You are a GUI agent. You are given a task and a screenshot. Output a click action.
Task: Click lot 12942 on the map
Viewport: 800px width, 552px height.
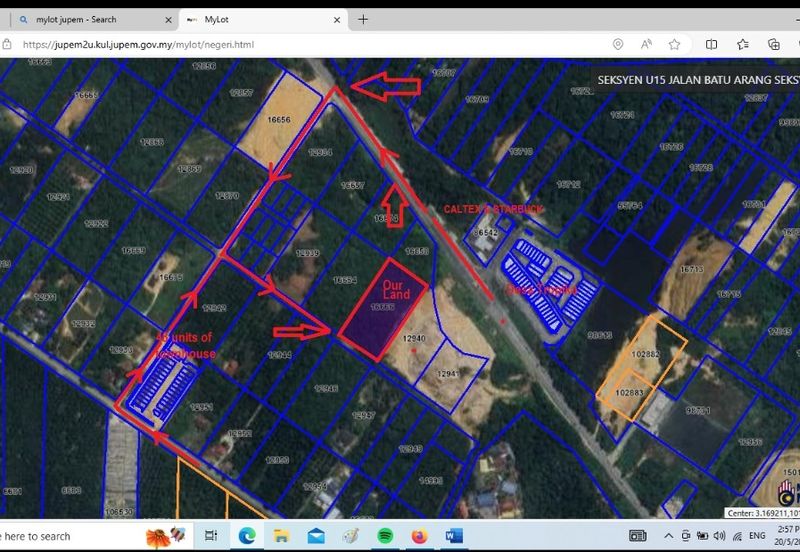pos(214,308)
